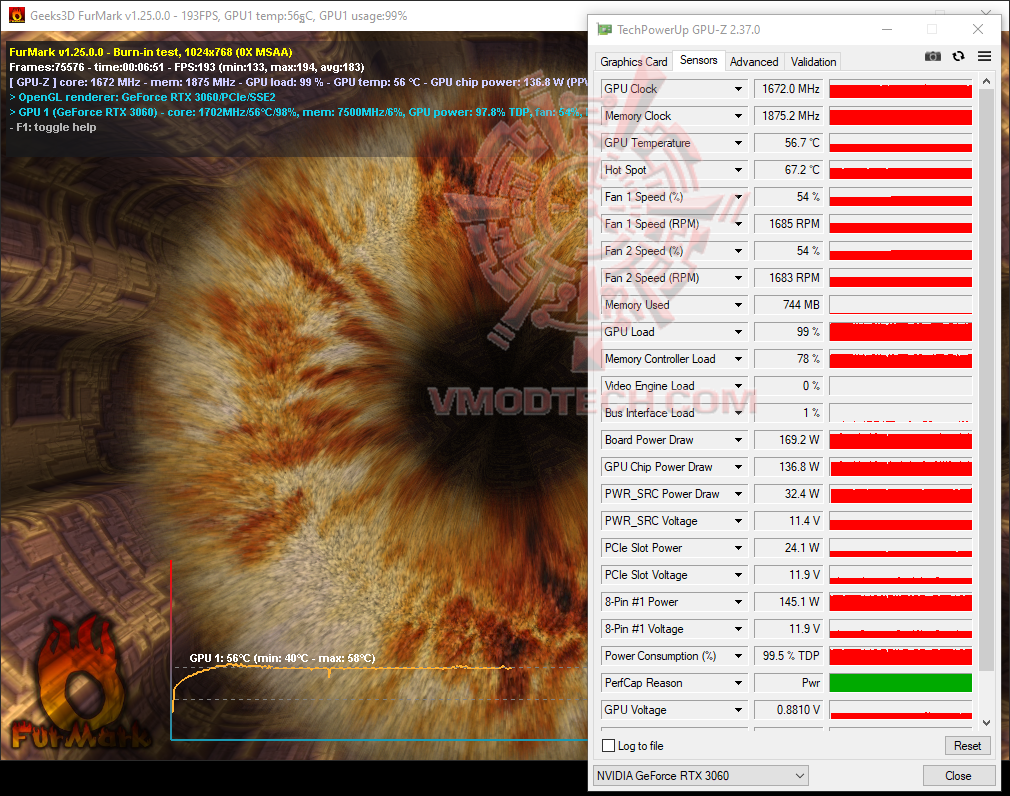Open the GPU Load sensor dropdown
Image resolution: width=1010 pixels, height=796 pixels.
coord(738,332)
